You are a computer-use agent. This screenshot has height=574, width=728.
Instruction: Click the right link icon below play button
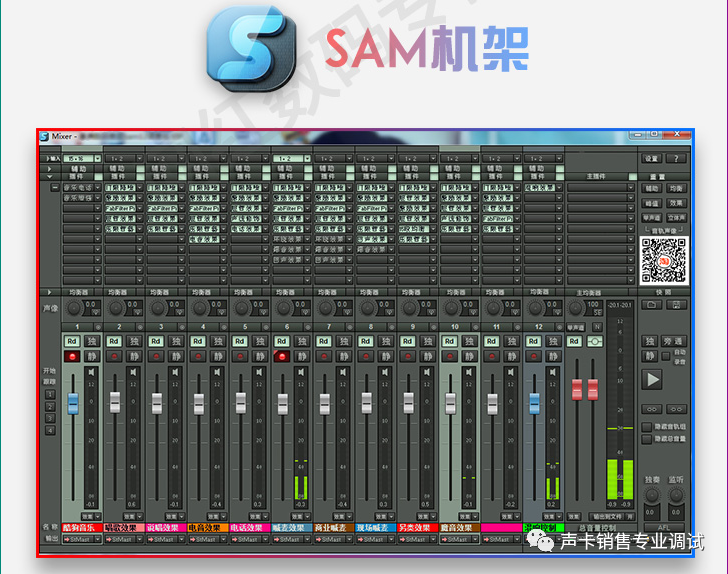coord(676,409)
